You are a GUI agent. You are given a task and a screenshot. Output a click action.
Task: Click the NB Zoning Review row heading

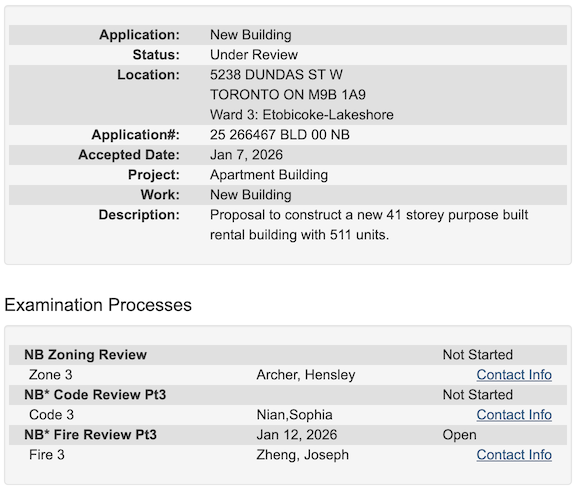click(86, 355)
